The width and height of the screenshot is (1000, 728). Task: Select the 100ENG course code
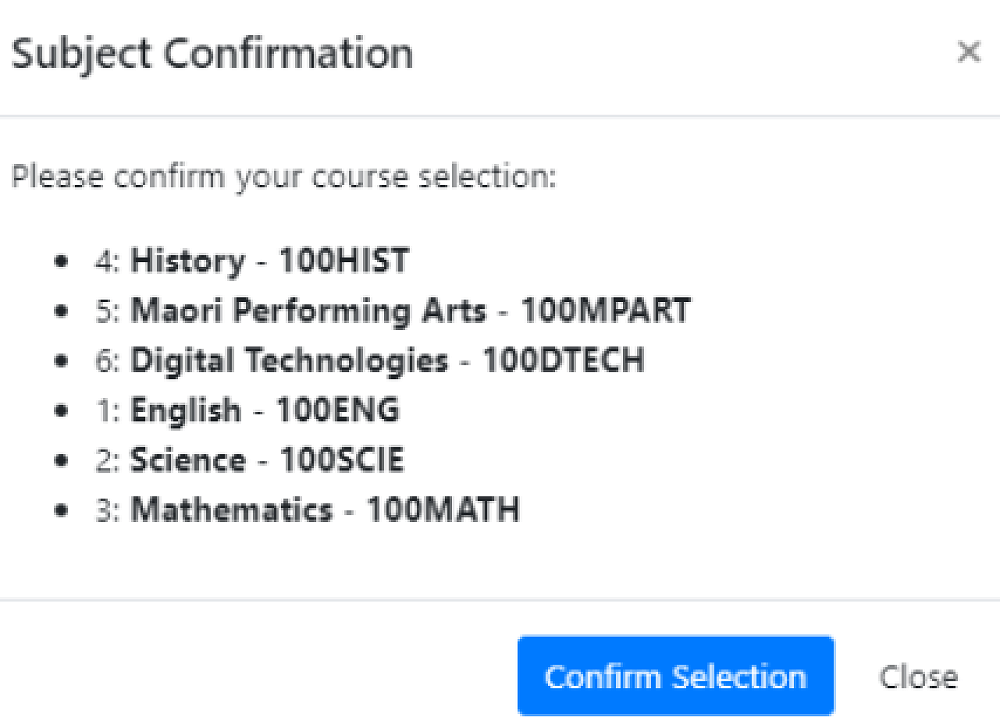click(x=338, y=411)
